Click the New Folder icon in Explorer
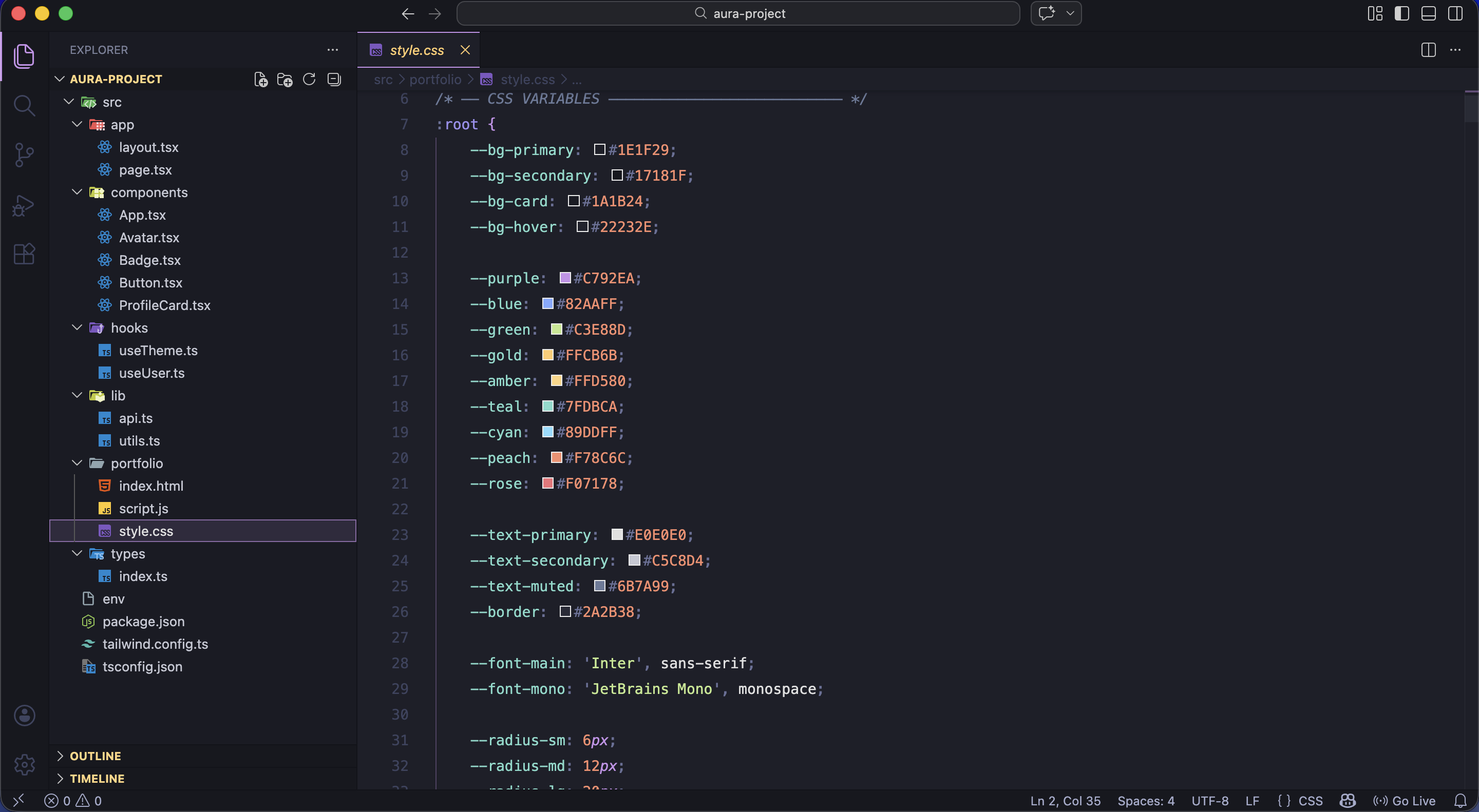1479x812 pixels. click(285, 79)
